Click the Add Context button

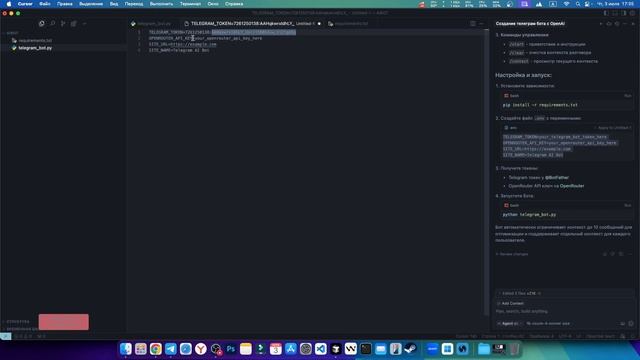(510, 303)
